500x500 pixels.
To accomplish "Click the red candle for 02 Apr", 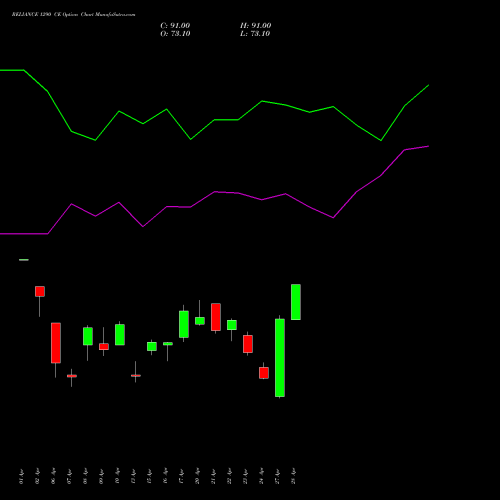I will point(40,291).
